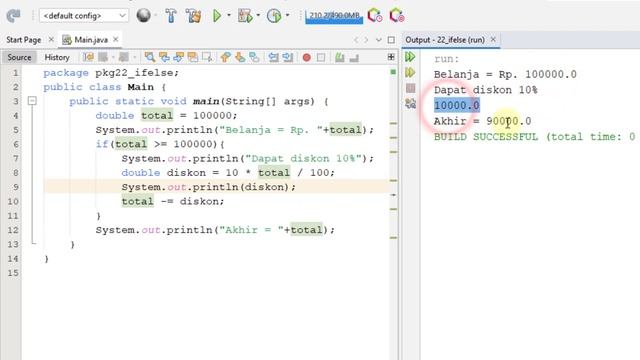Show the opened documents list dropdown
Screen dimensions: 640x360
[379, 40]
